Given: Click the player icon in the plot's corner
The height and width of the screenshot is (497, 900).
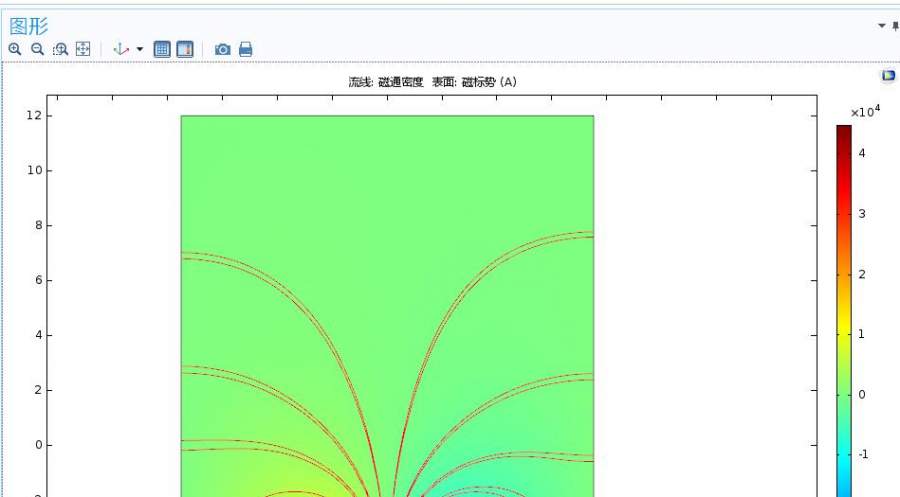Looking at the screenshot, I should [x=889, y=76].
